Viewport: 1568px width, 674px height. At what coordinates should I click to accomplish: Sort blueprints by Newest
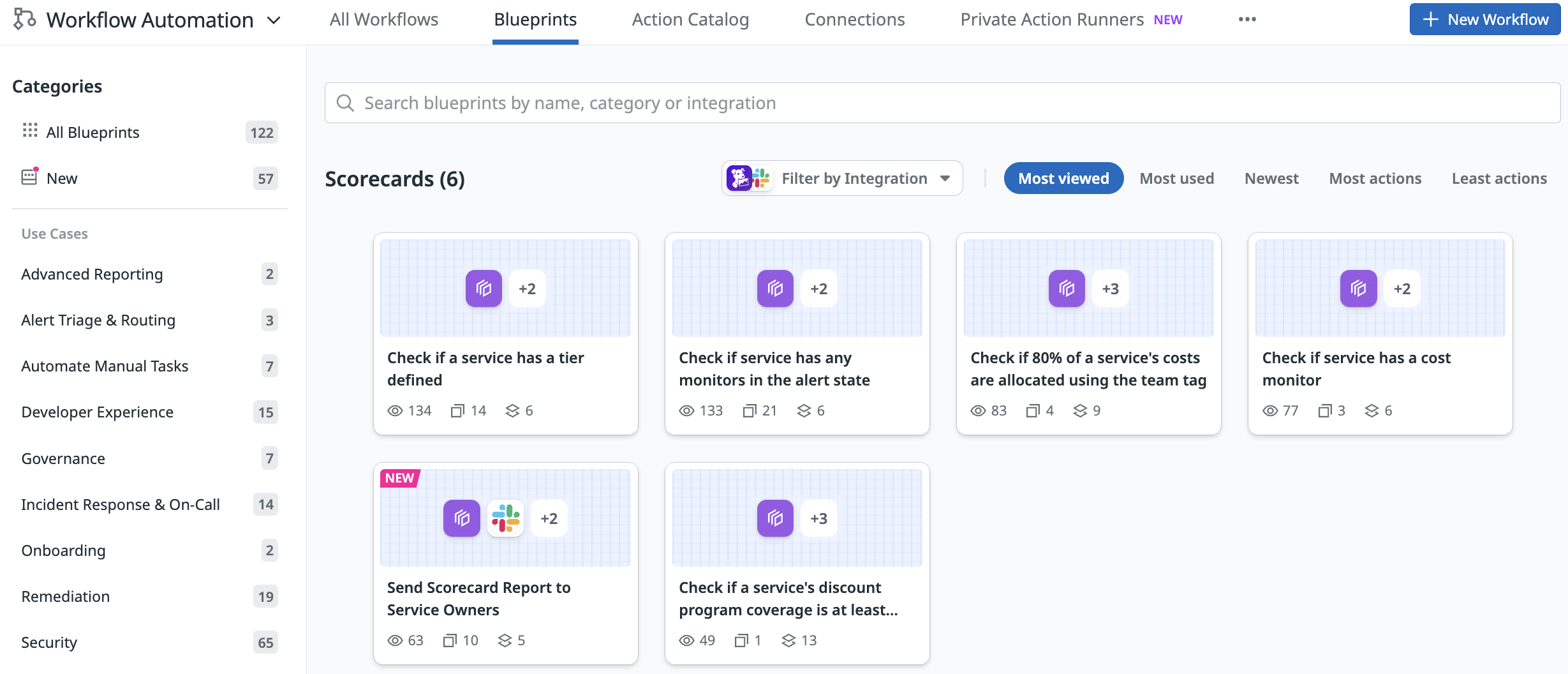coord(1271,179)
